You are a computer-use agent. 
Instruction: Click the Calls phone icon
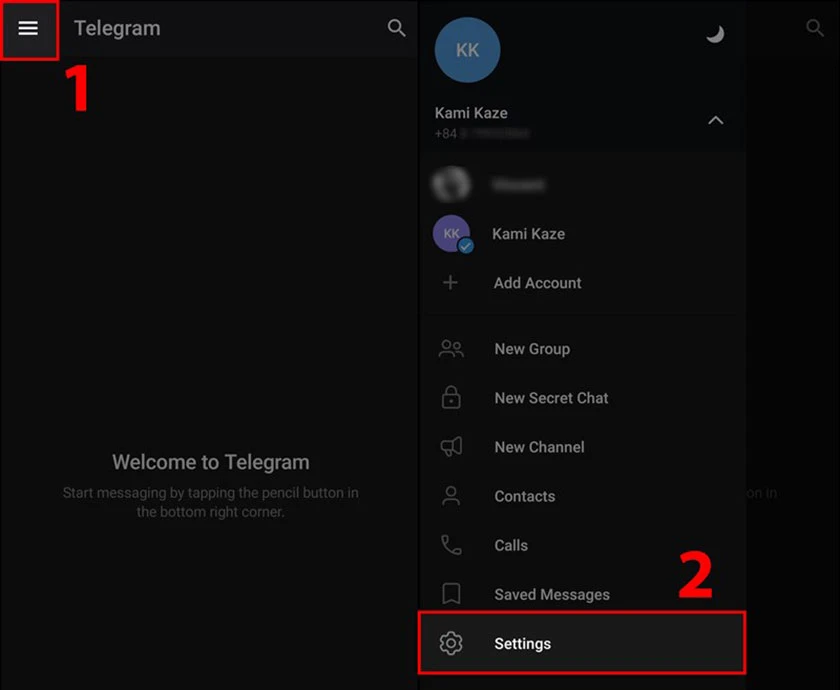pos(451,545)
